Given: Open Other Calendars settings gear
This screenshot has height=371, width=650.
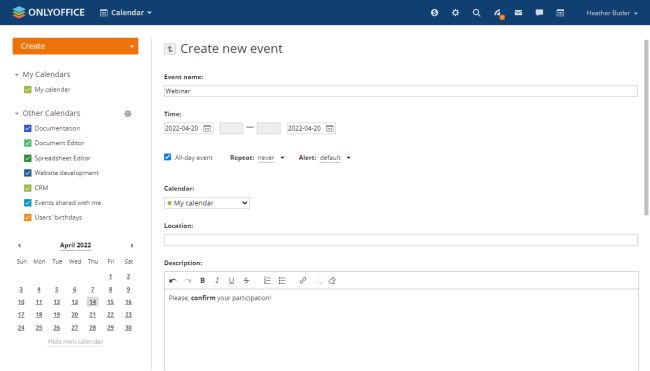Looking at the screenshot, I should click(x=128, y=114).
